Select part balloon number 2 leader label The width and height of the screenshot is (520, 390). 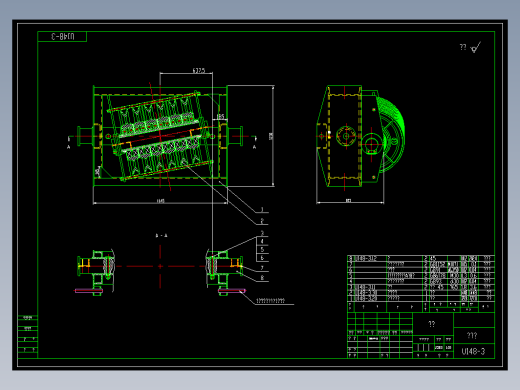[x=262, y=221]
